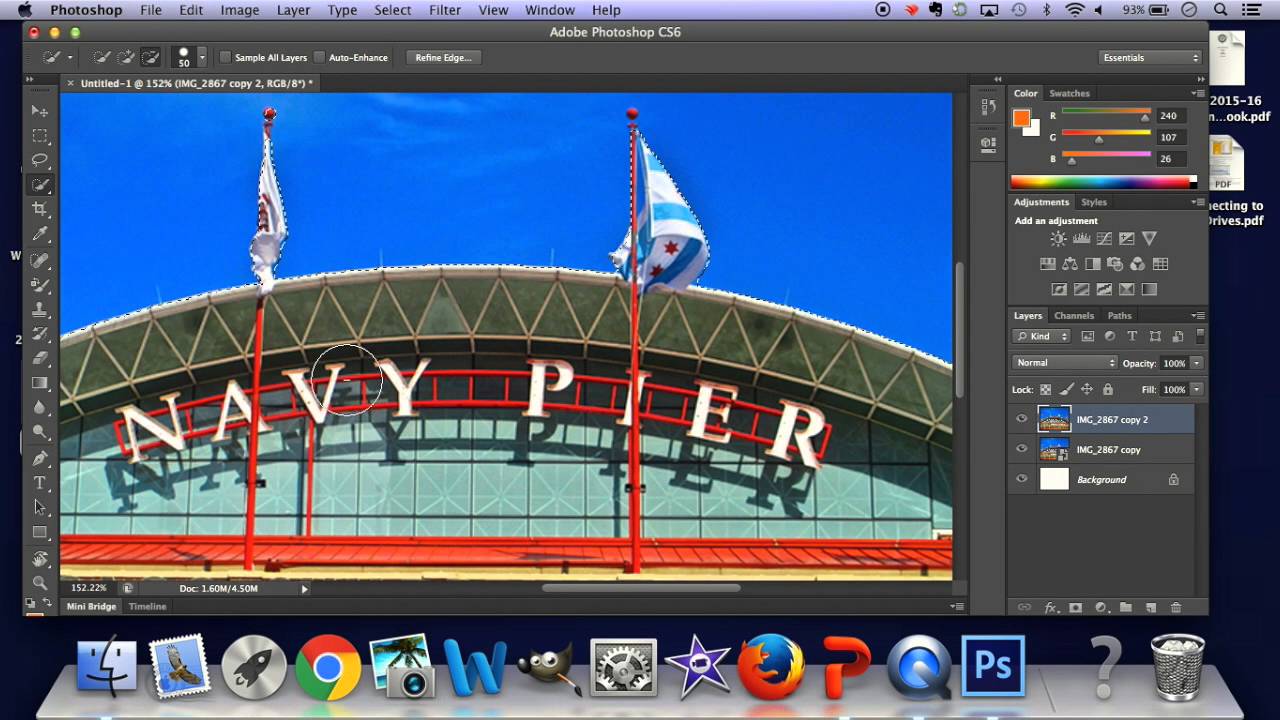The image size is (1280, 720).
Task: Click the Refine Edge button
Action: click(x=443, y=58)
